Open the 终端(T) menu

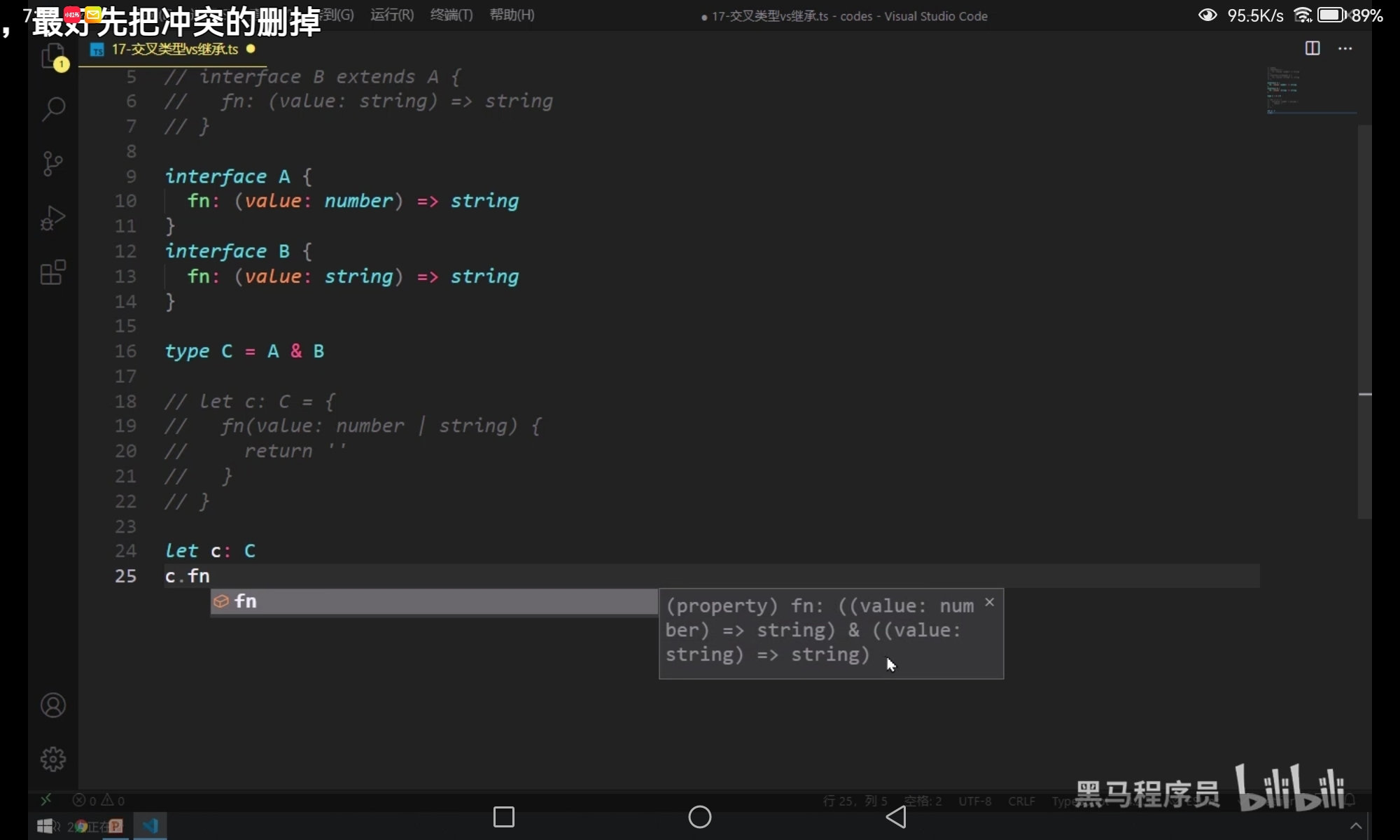451,15
